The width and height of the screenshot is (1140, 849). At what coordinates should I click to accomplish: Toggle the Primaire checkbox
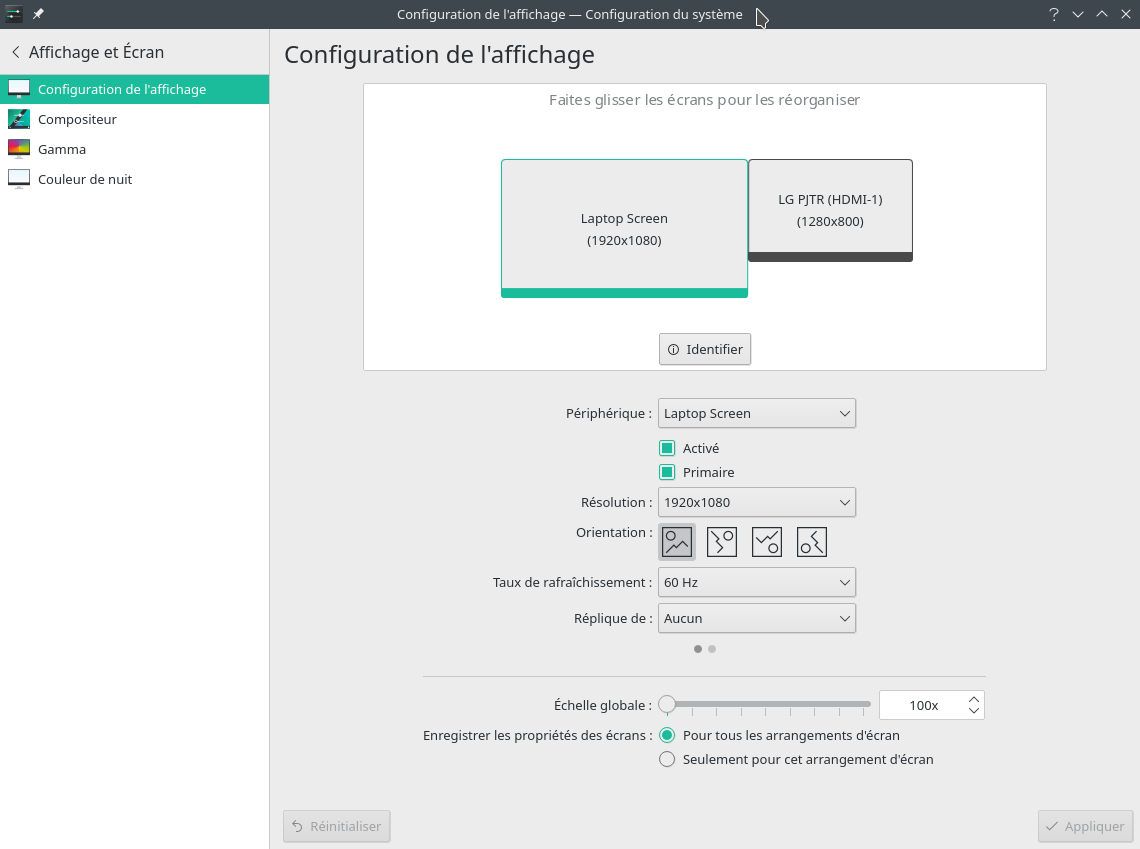coord(667,472)
